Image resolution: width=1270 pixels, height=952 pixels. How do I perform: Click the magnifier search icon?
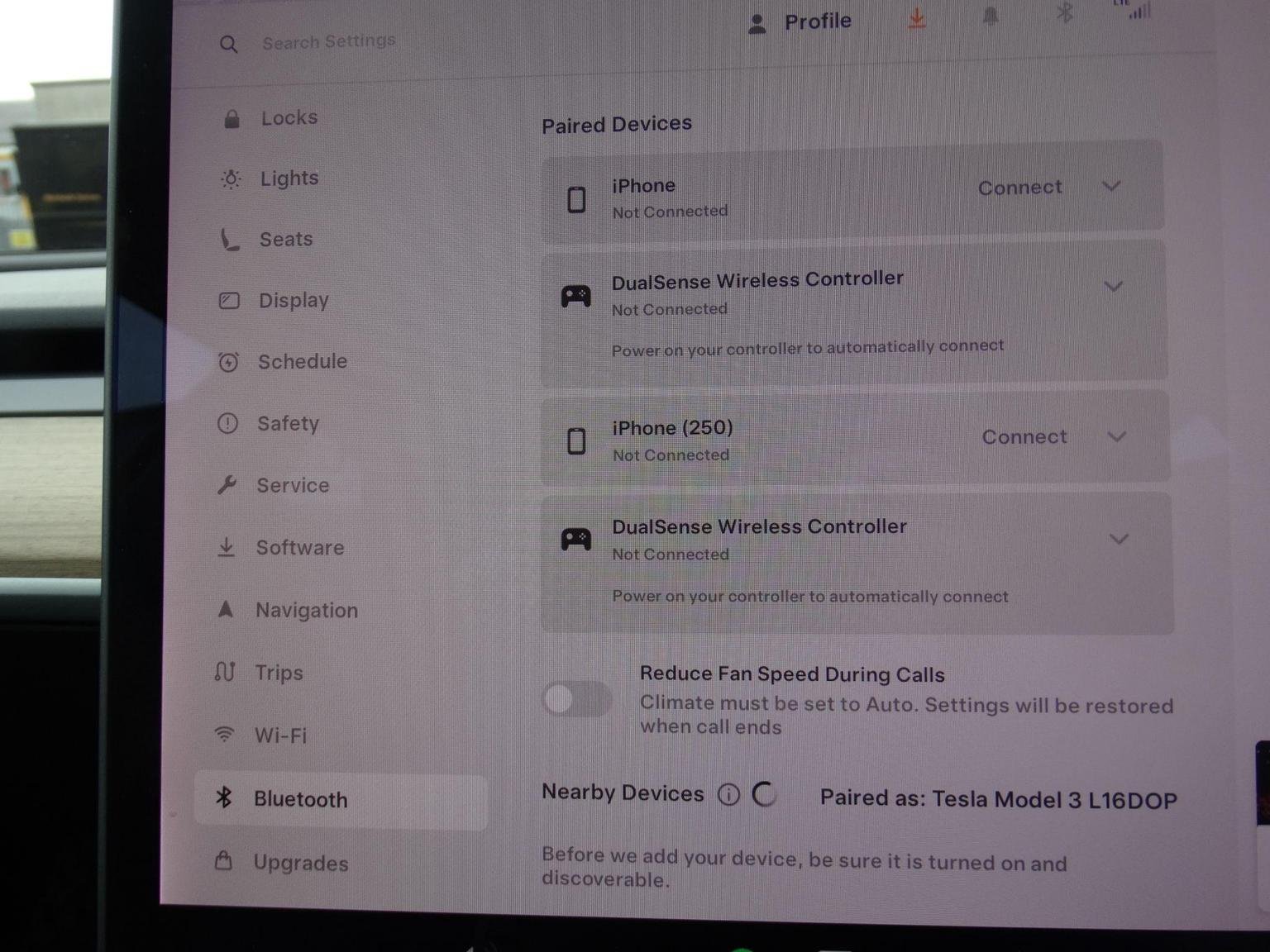[229, 45]
